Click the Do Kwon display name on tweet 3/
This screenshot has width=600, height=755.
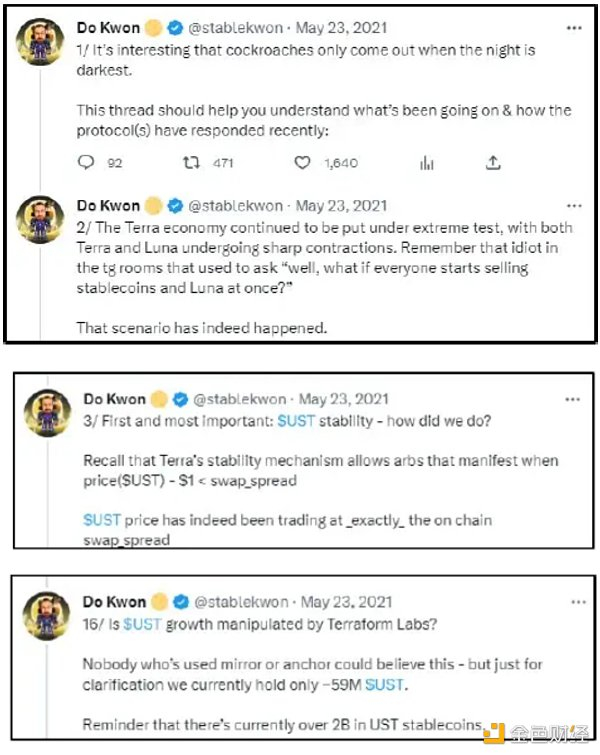113,400
